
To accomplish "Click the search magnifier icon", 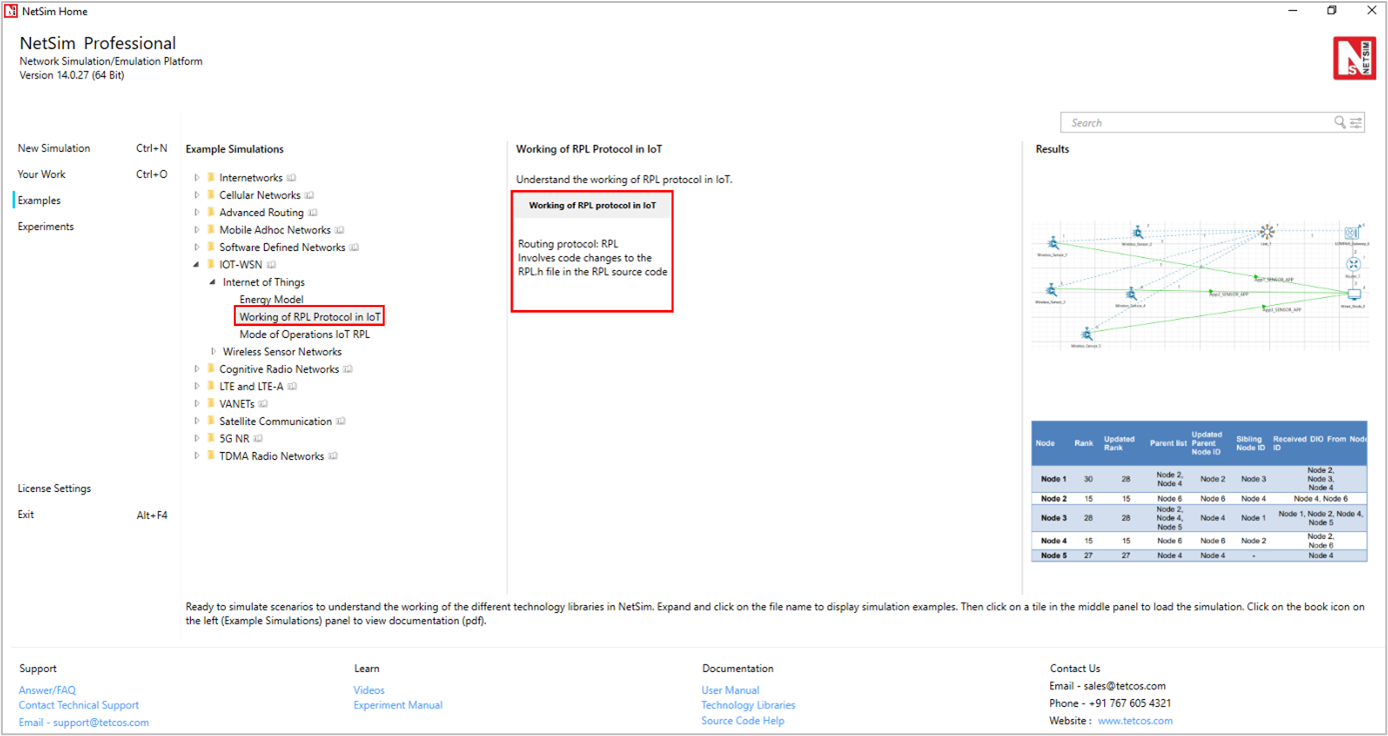I will click(1339, 123).
